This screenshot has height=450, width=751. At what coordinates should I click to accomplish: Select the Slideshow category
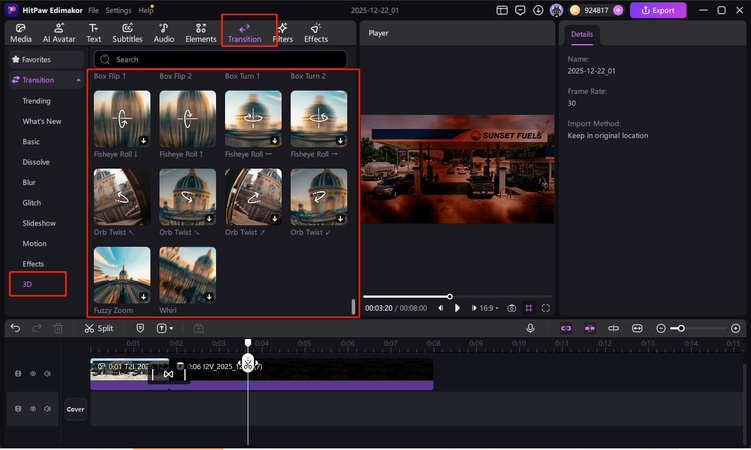coord(39,223)
